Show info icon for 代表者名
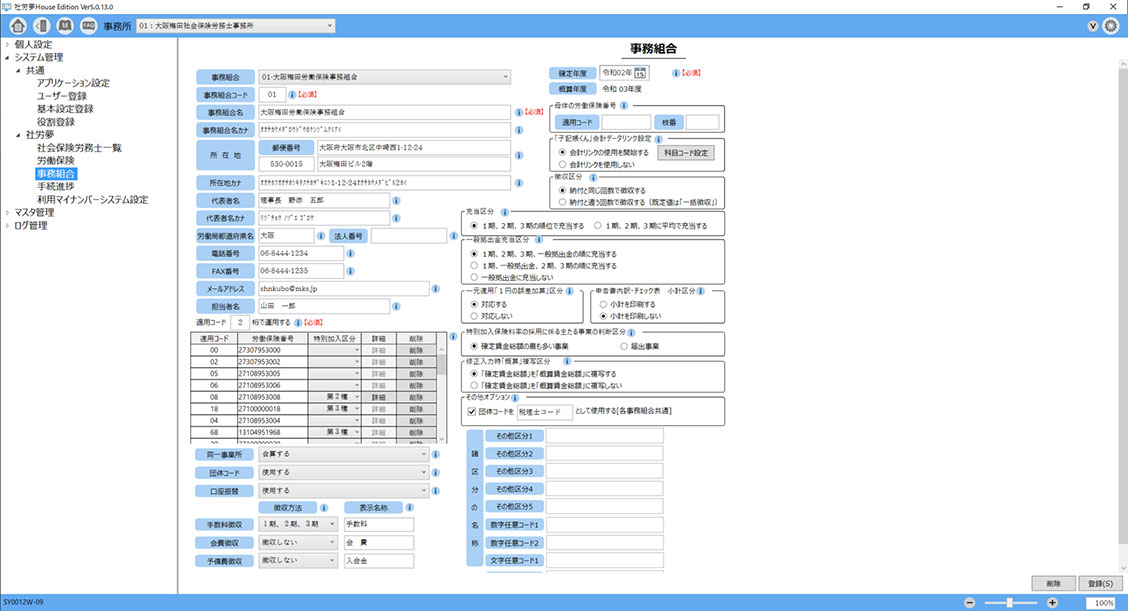1128x611 pixels. point(396,201)
